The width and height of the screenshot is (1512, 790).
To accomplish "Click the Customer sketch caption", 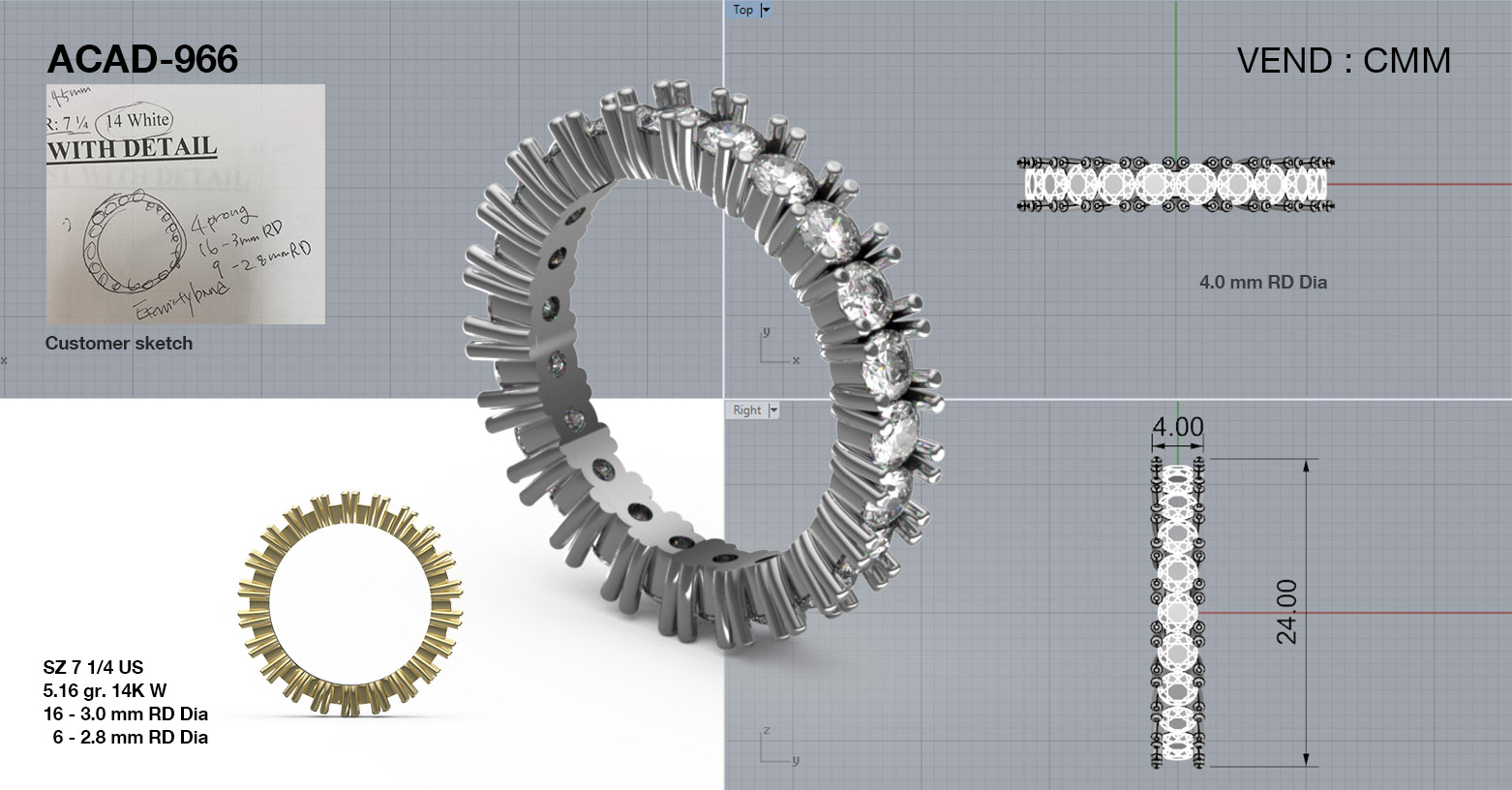I will [x=119, y=343].
